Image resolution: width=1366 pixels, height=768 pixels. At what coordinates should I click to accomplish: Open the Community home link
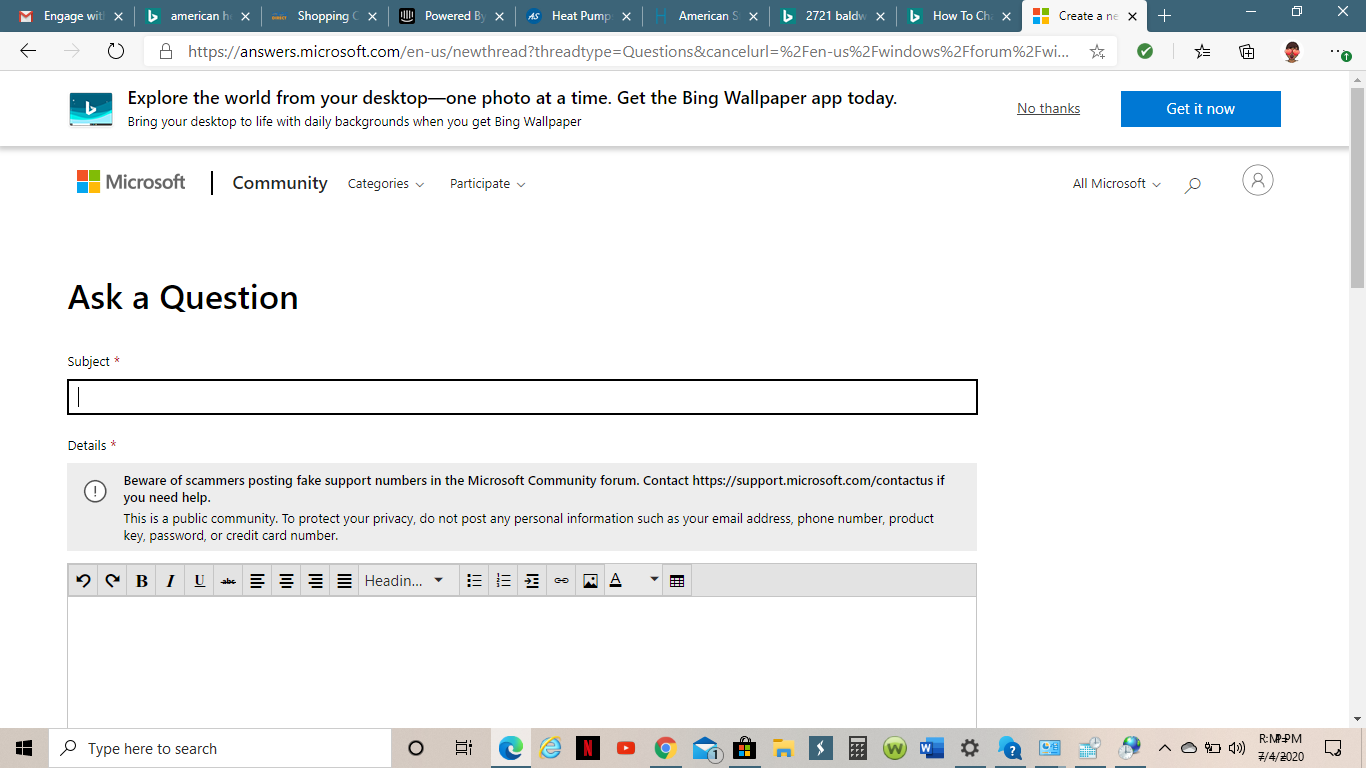[280, 183]
